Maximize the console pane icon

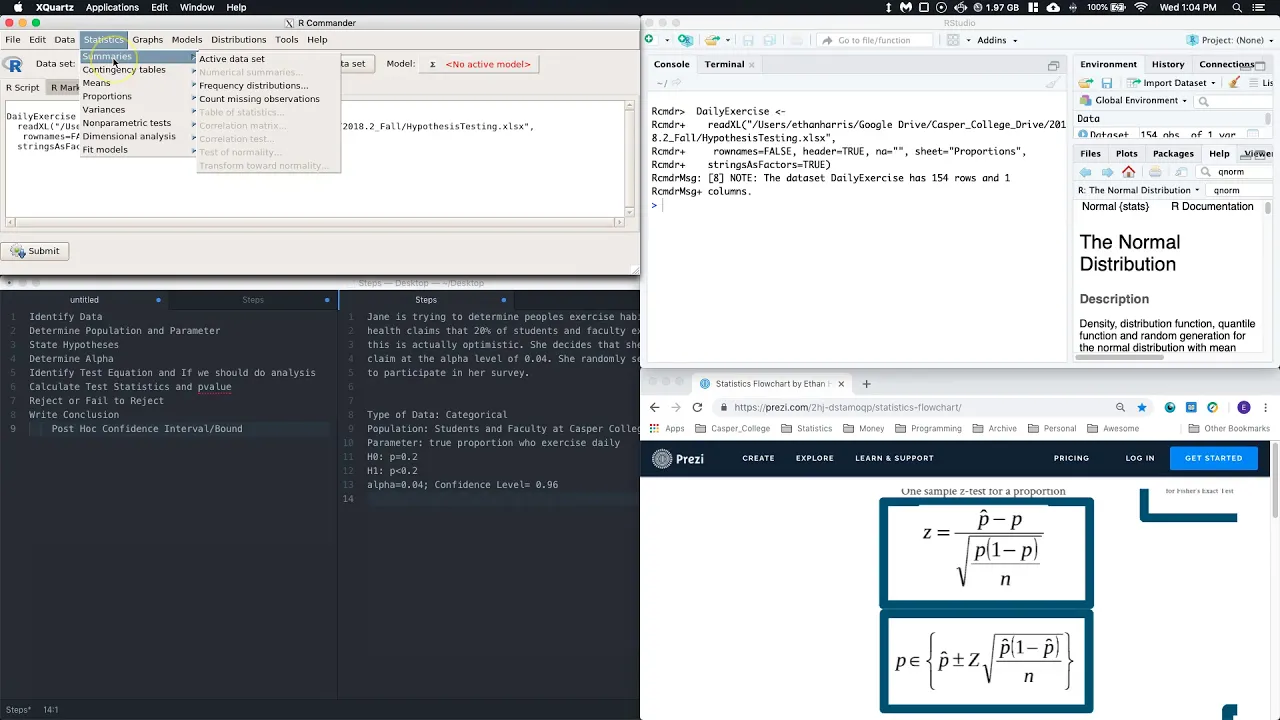click(x=1053, y=66)
